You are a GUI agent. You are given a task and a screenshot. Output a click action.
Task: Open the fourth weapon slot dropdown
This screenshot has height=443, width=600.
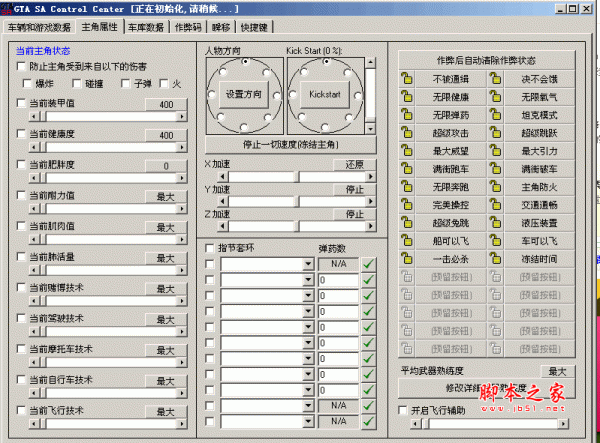coord(308,311)
